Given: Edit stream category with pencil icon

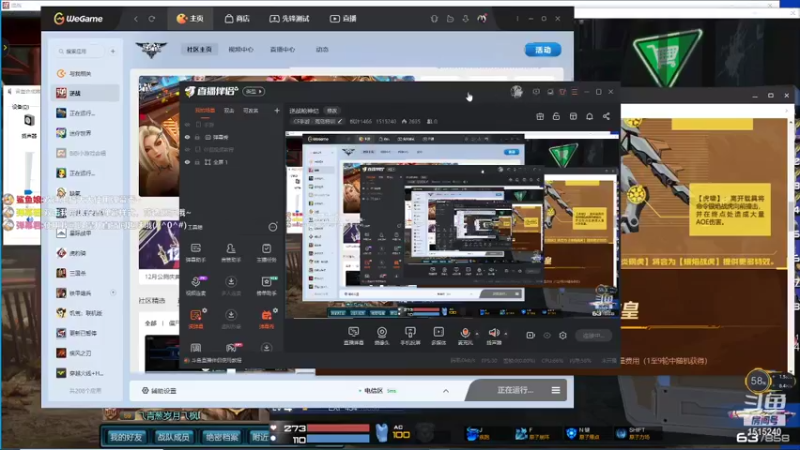Looking at the screenshot, I should click(340, 121).
